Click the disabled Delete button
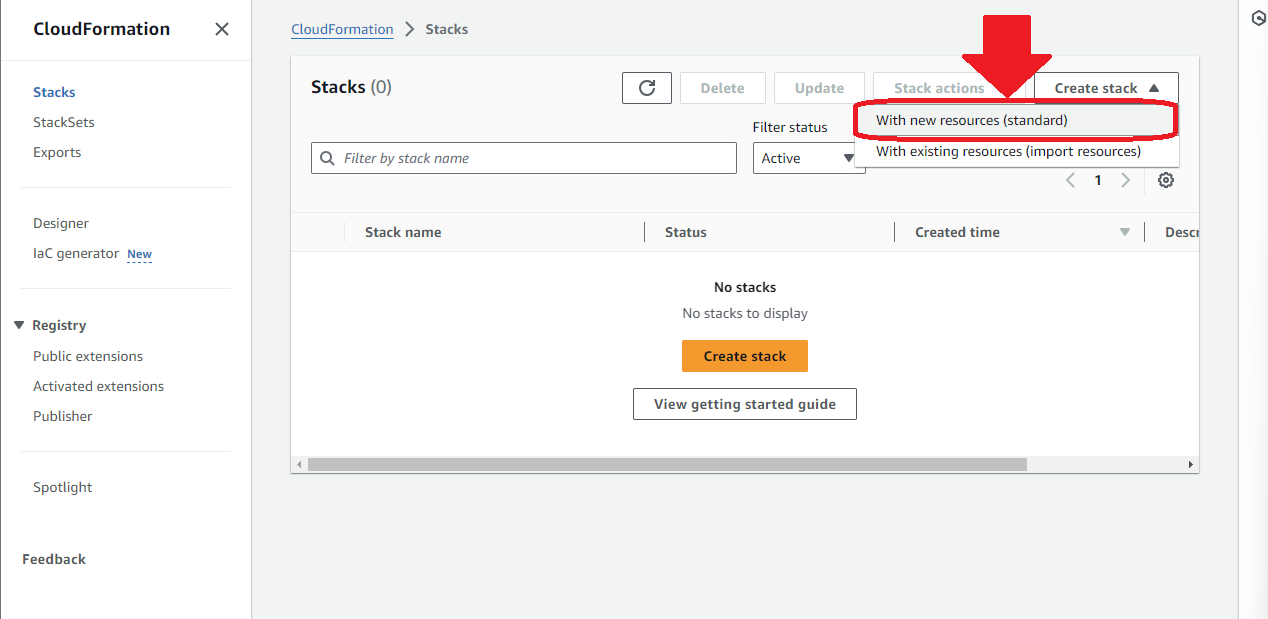Viewport: 1268px width, 619px height. click(x=722, y=88)
